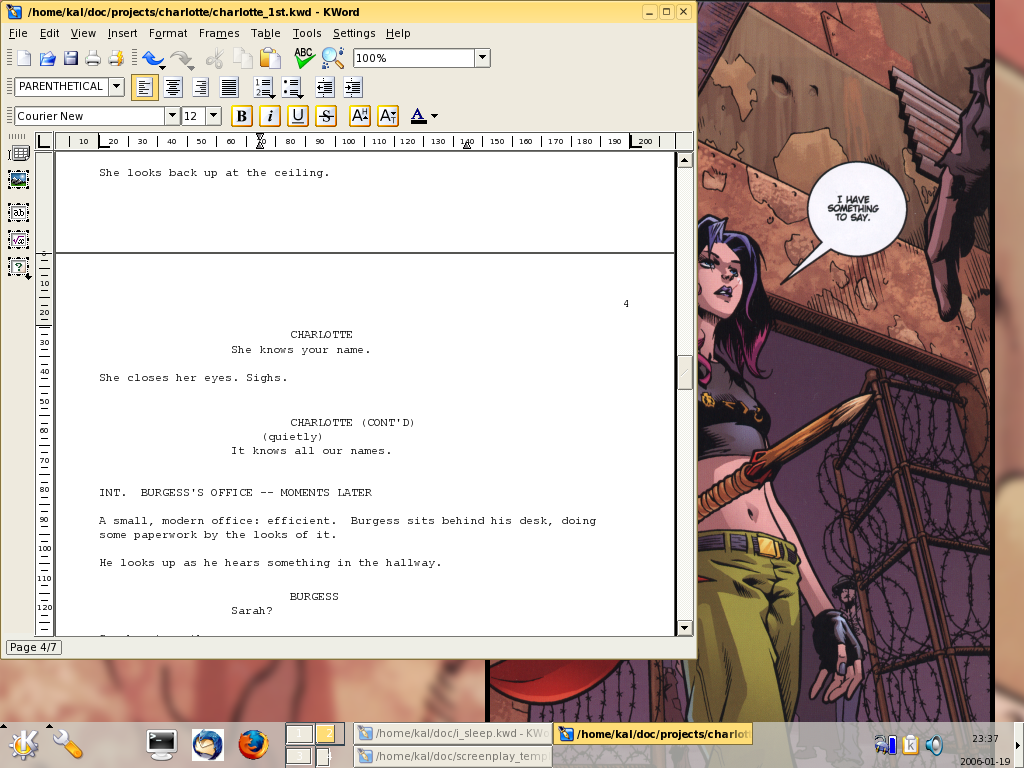Toggle strikethrough formatting
The width and height of the screenshot is (1024, 768).
tap(326, 116)
